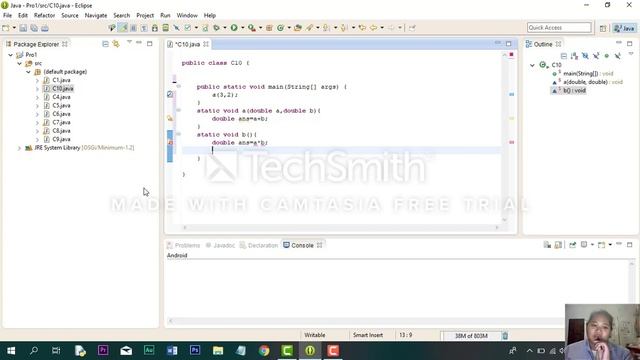Click the Run Garbage Collector trash icon
The width and height of the screenshot is (640, 360).
coord(505,336)
